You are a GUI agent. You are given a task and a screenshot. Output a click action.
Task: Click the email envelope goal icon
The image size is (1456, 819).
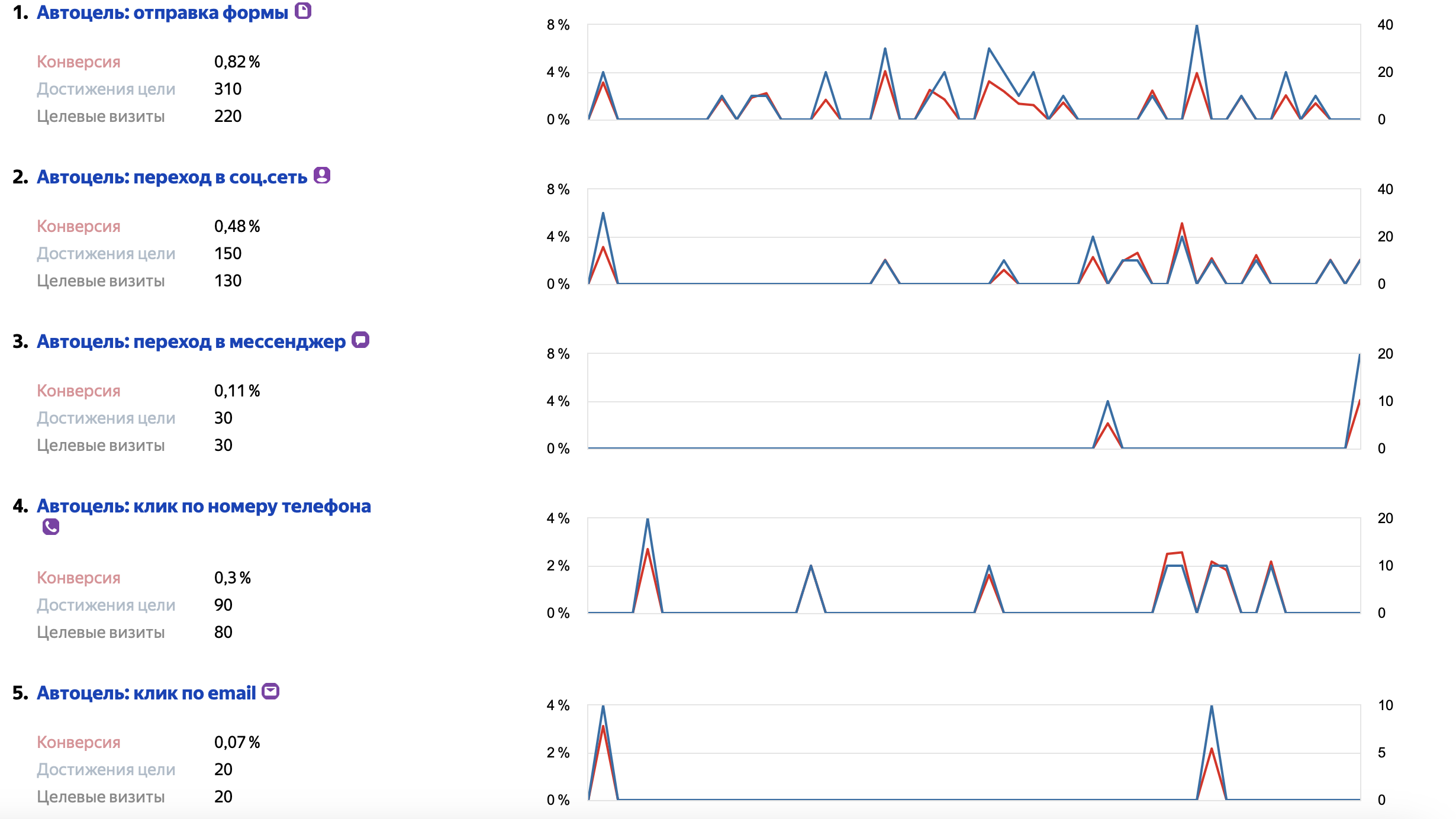pos(270,691)
